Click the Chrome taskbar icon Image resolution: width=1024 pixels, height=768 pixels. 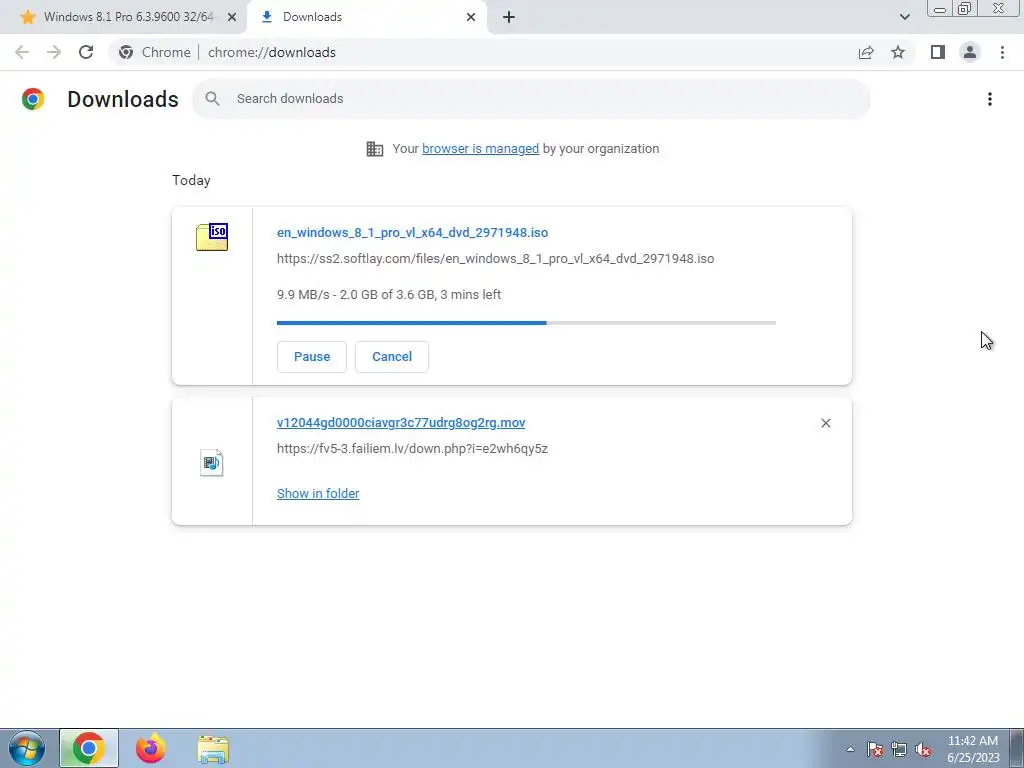pos(89,748)
